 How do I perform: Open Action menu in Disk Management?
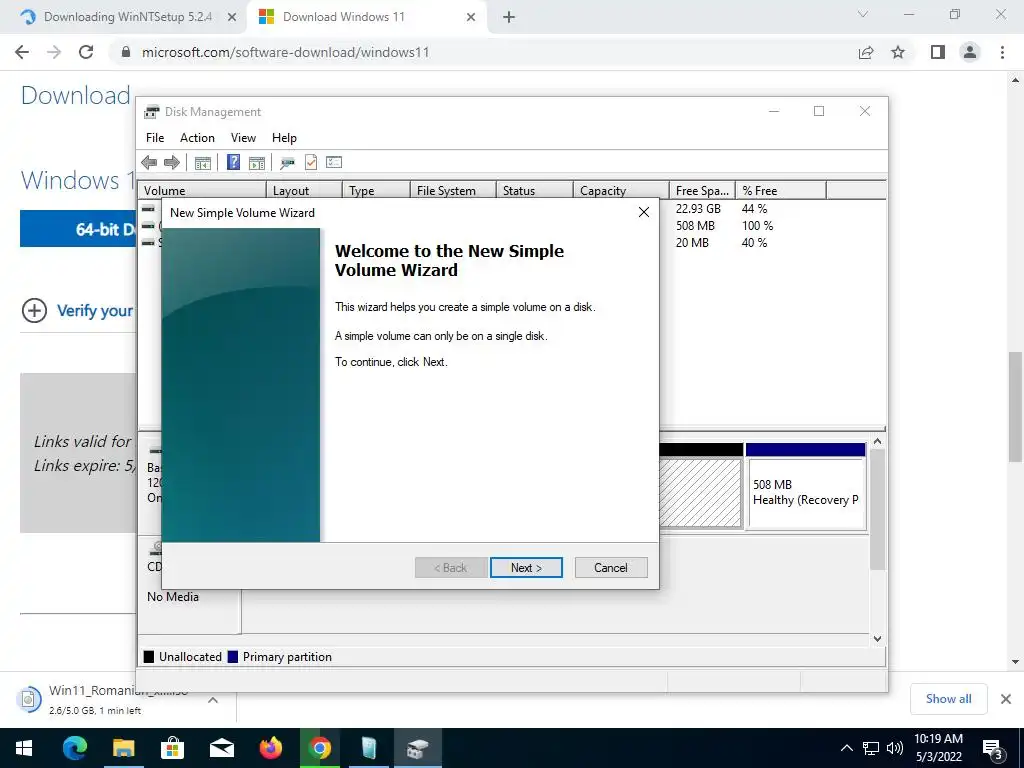coord(197,138)
